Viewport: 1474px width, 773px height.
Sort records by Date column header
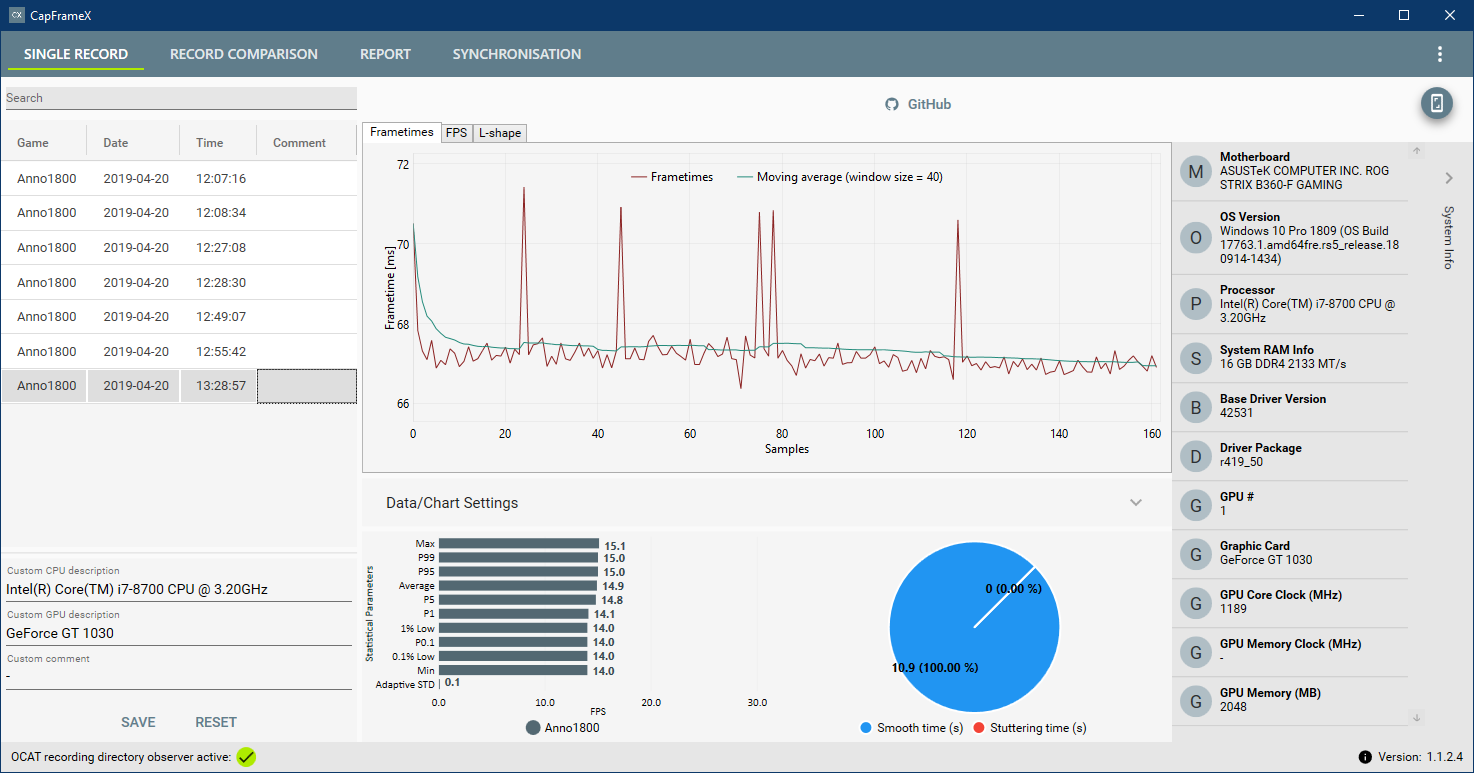116,143
